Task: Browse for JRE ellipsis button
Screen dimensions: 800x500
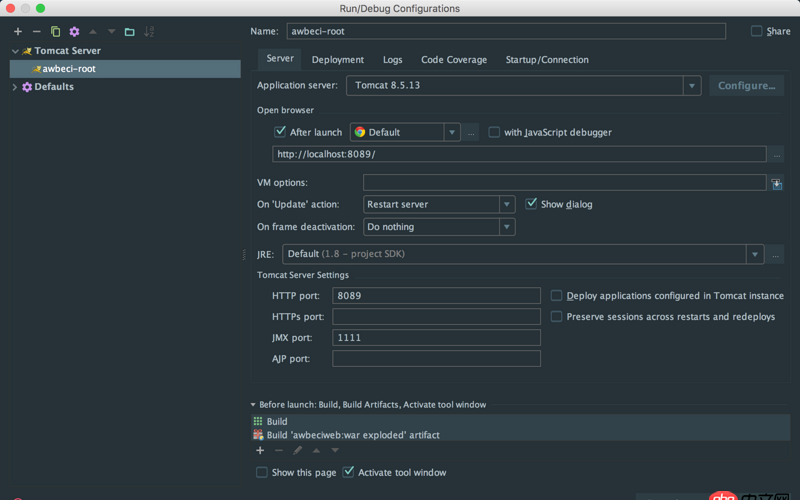Action: [x=775, y=254]
